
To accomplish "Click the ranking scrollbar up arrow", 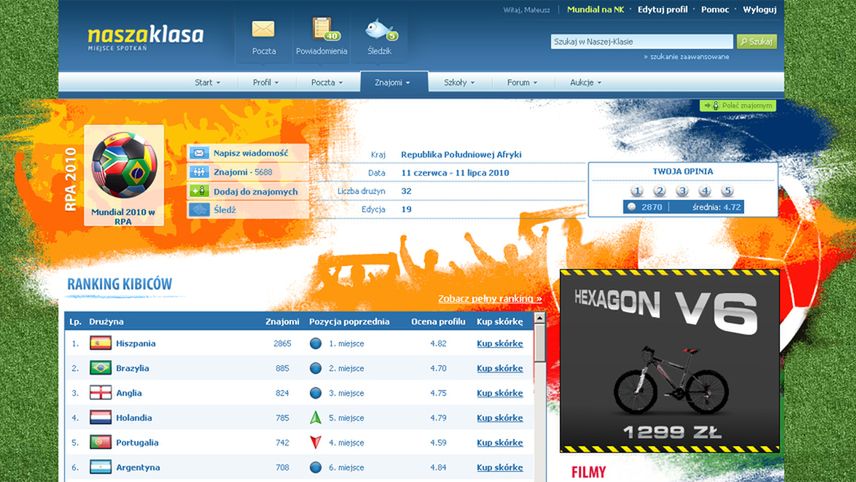I will (x=539, y=318).
